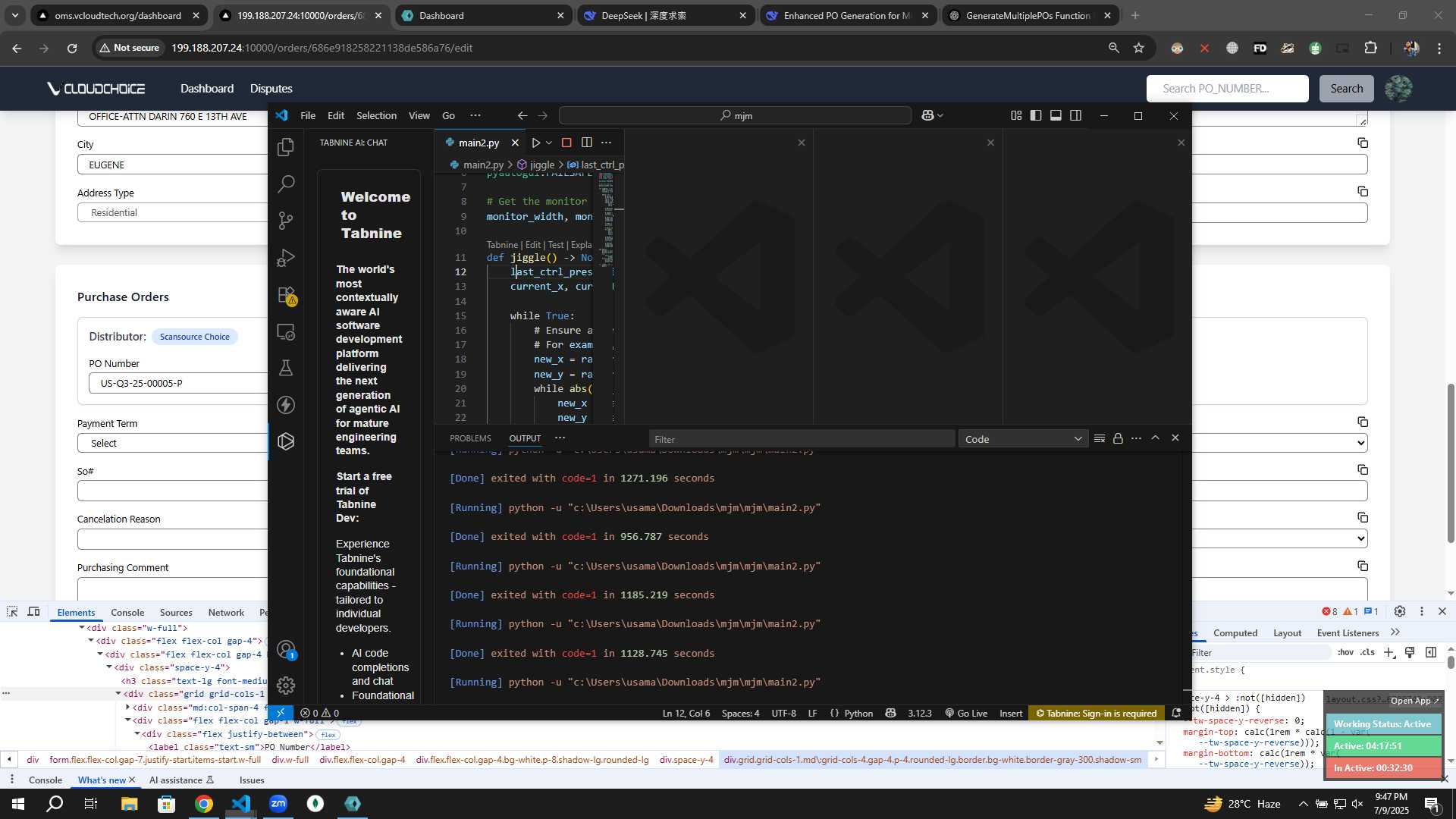The height and width of the screenshot is (819, 1456).
Task: Open the Selection menu in VS Code
Action: pyautogui.click(x=376, y=115)
